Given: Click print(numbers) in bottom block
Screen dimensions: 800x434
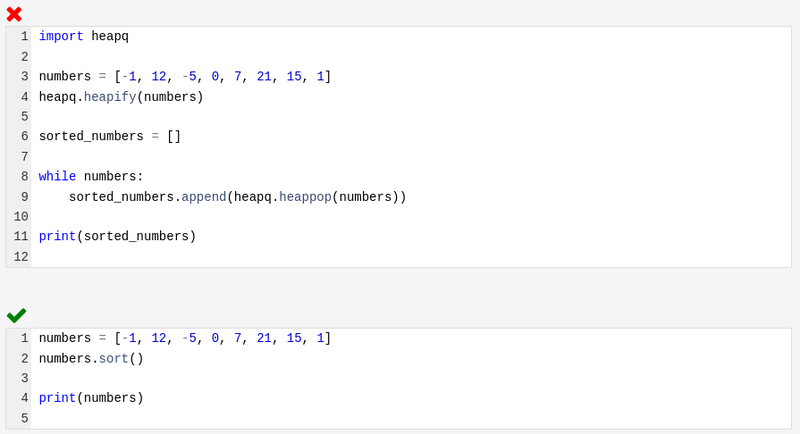Looking at the screenshot, I should click(x=91, y=398).
